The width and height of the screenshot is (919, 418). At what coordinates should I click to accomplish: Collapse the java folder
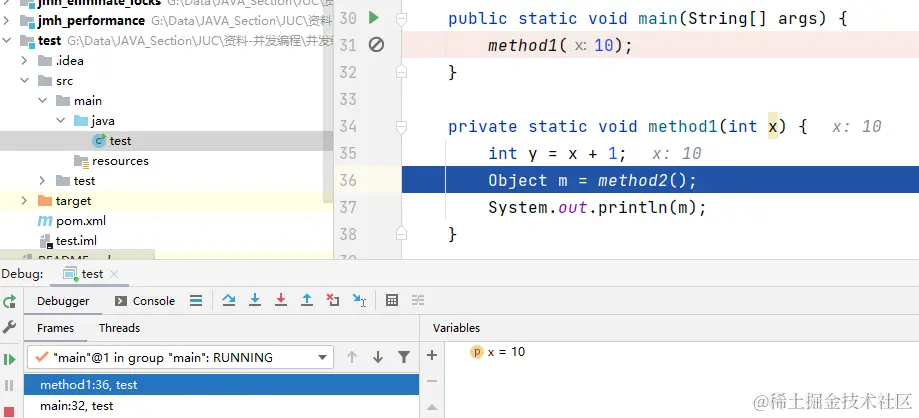pyautogui.click(x=60, y=121)
